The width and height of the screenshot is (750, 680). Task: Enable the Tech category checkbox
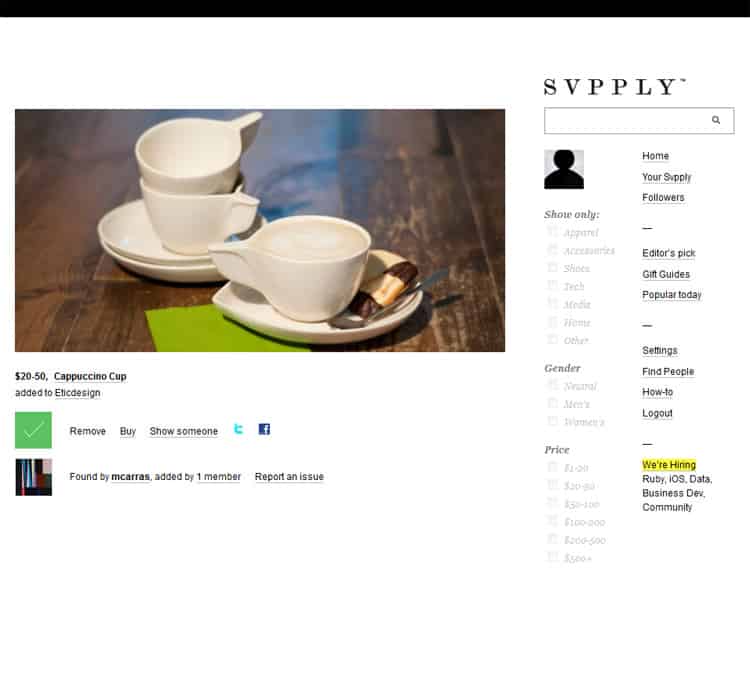pyautogui.click(x=552, y=285)
